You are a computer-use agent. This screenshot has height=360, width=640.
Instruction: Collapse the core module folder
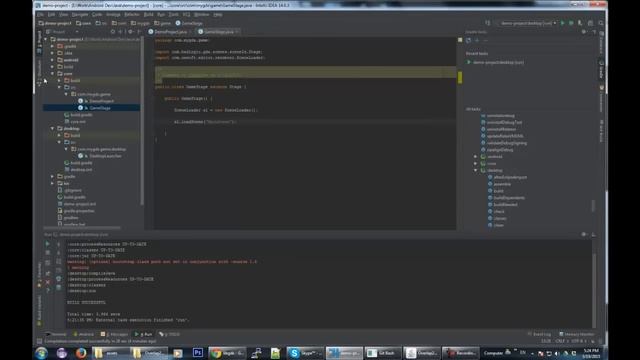tap(52, 74)
